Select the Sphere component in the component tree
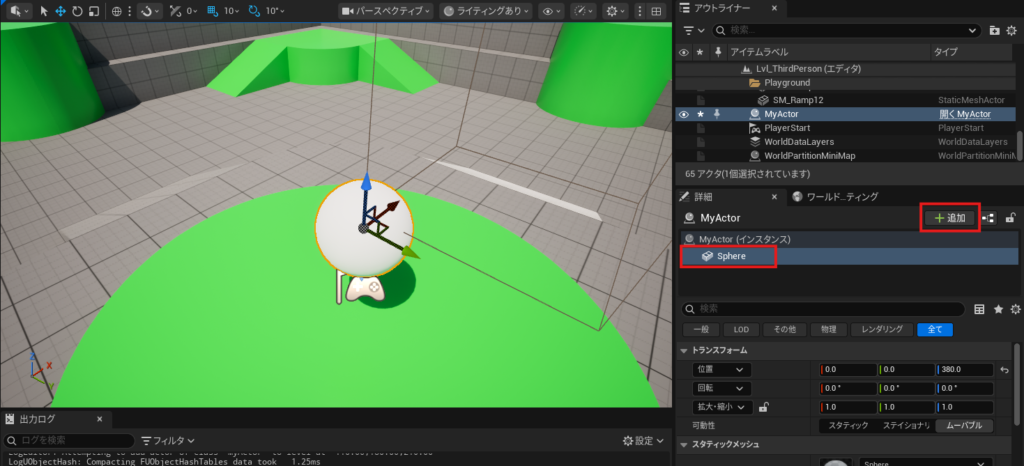 [730, 256]
